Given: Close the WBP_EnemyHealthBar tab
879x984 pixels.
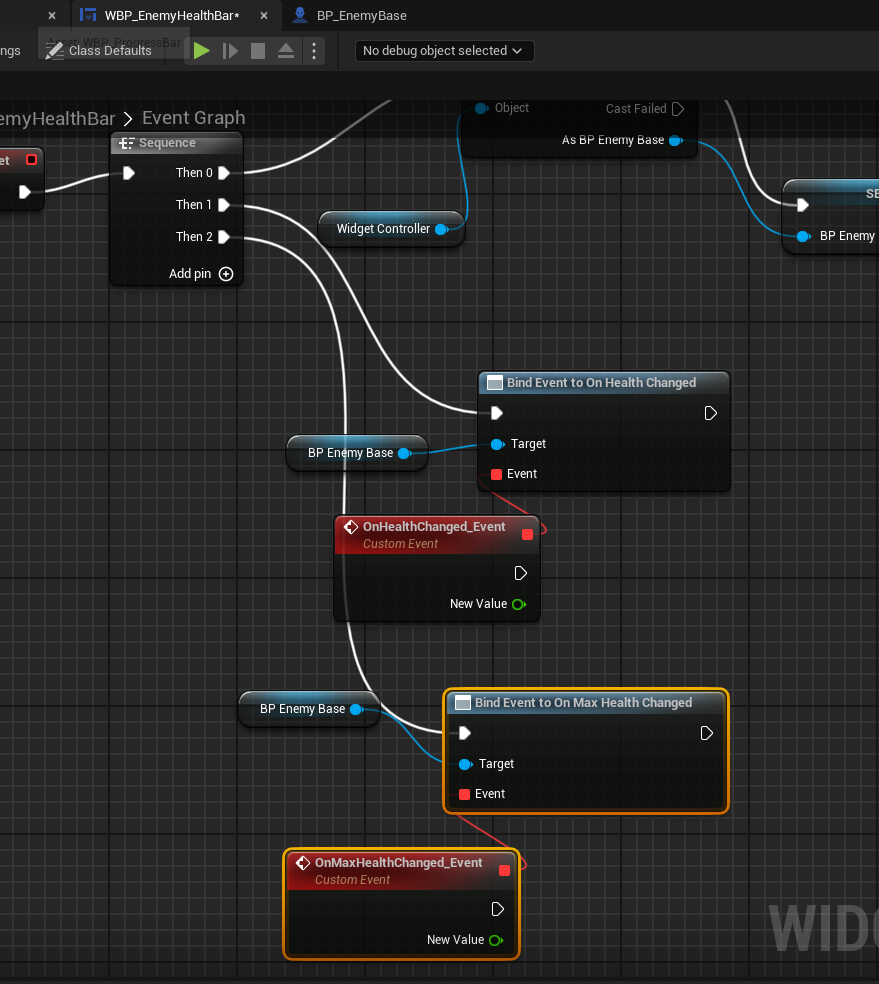Looking at the screenshot, I should [264, 16].
